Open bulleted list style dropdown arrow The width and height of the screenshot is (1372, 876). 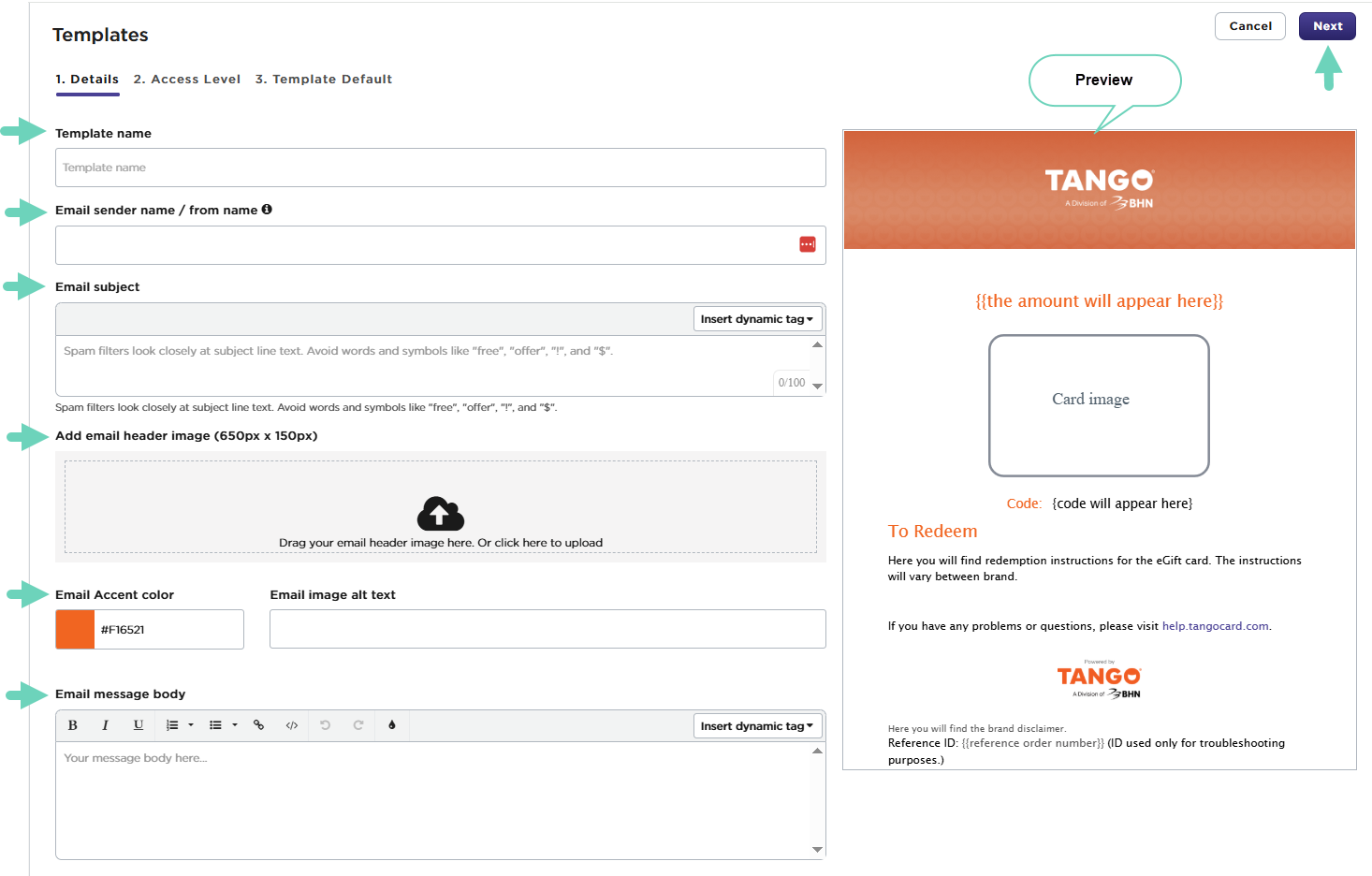(x=235, y=725)
